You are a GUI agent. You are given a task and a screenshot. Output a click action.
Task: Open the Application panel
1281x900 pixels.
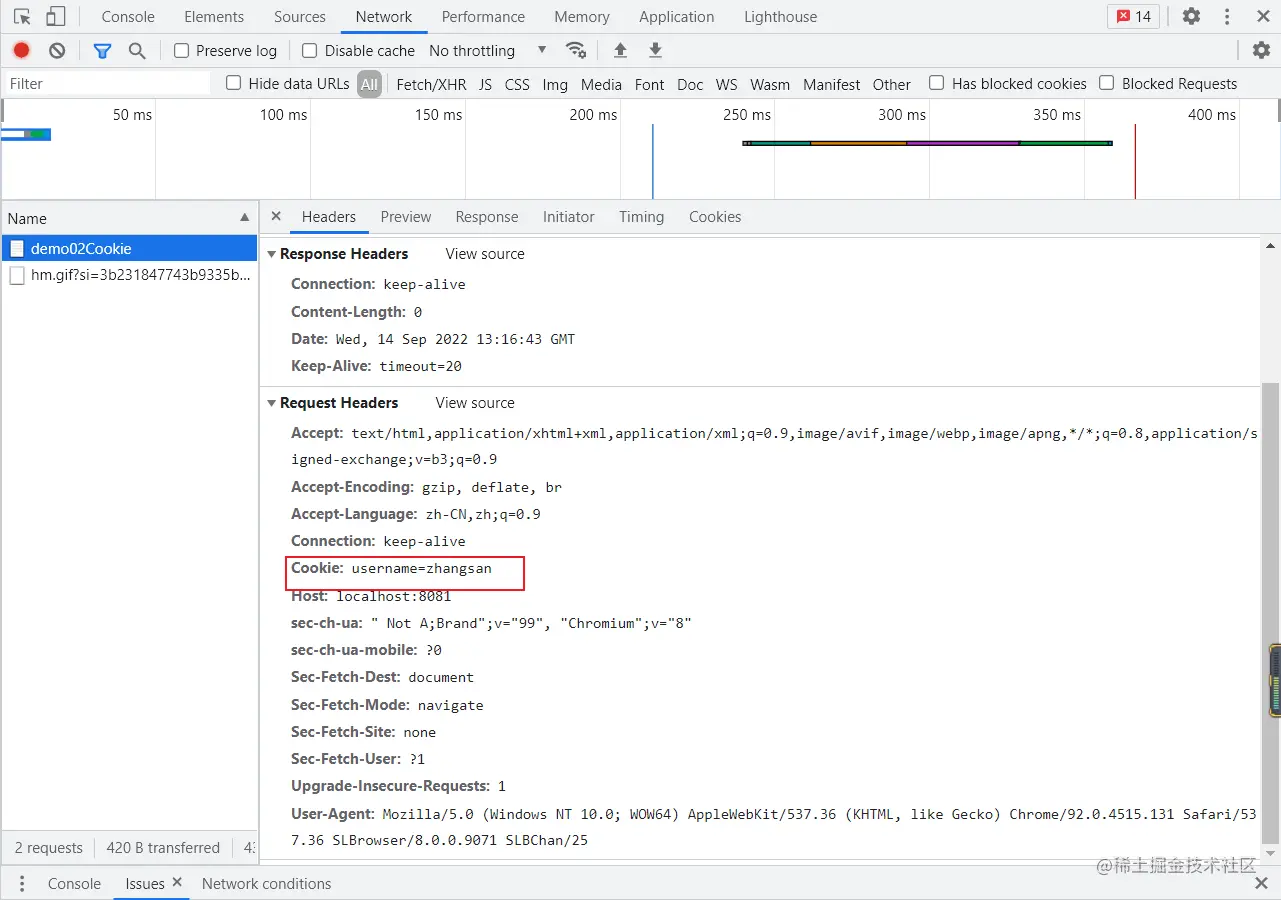(x=677, y=16)
